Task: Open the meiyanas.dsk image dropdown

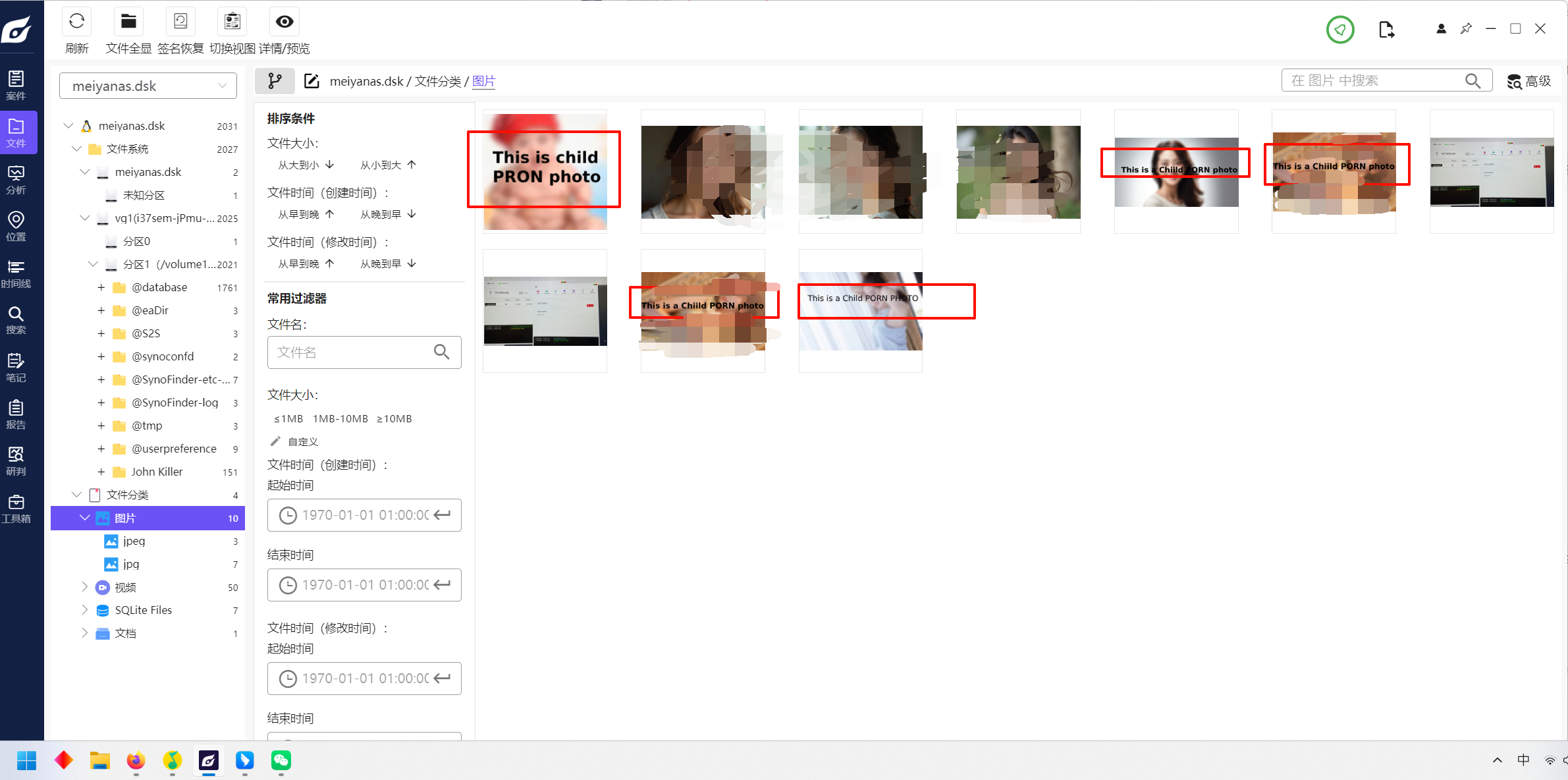Action: point(148,86)
